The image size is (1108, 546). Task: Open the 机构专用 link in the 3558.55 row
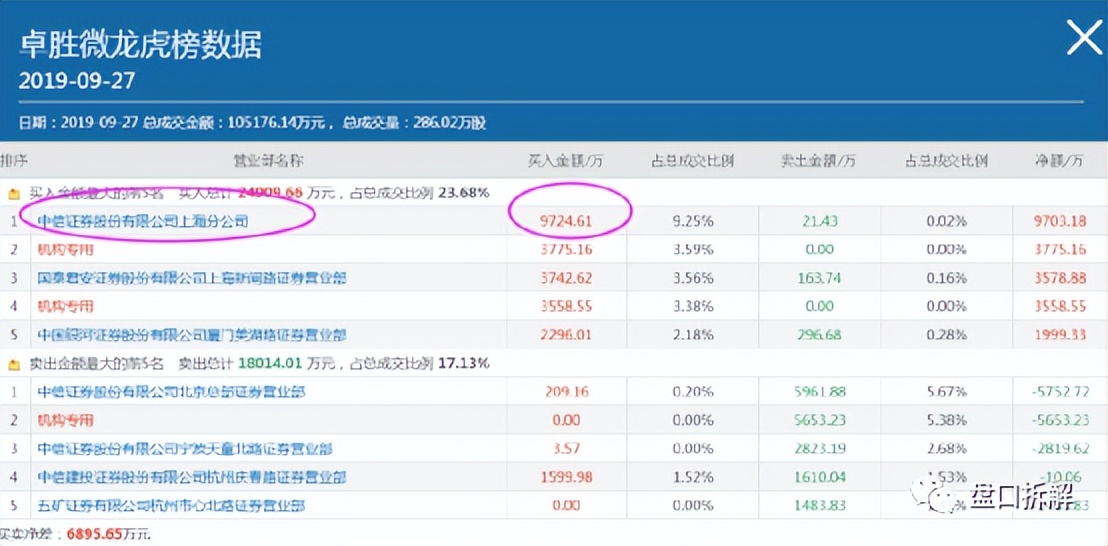click(x=65, y=307)
